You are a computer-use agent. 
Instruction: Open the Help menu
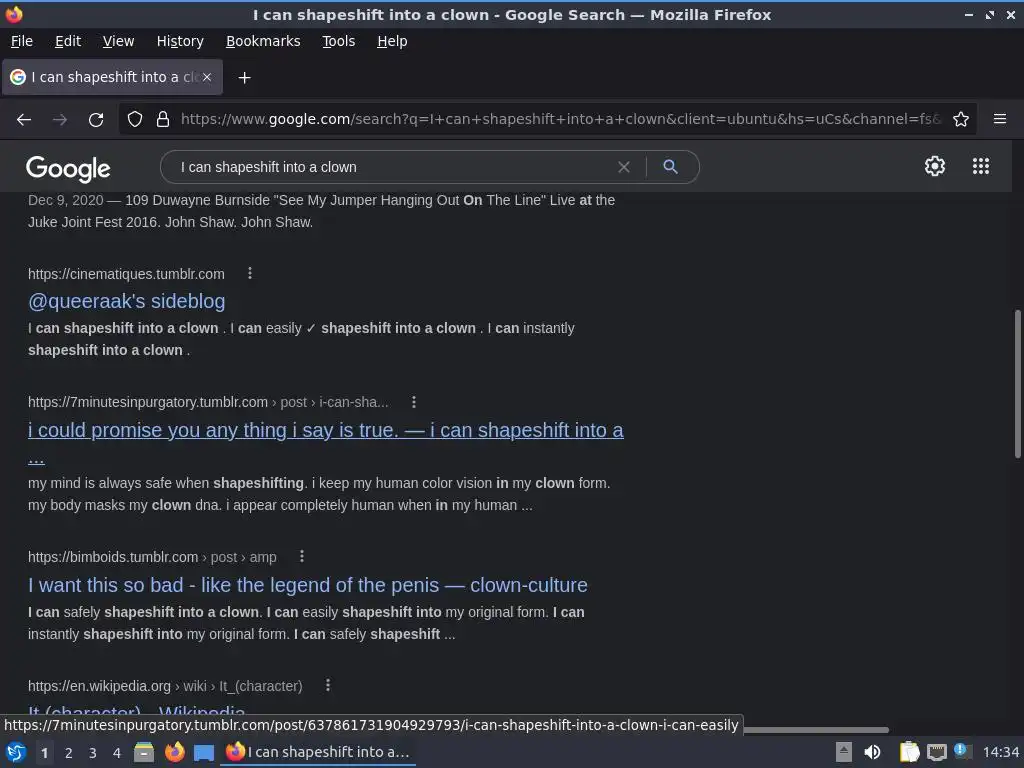392,41
